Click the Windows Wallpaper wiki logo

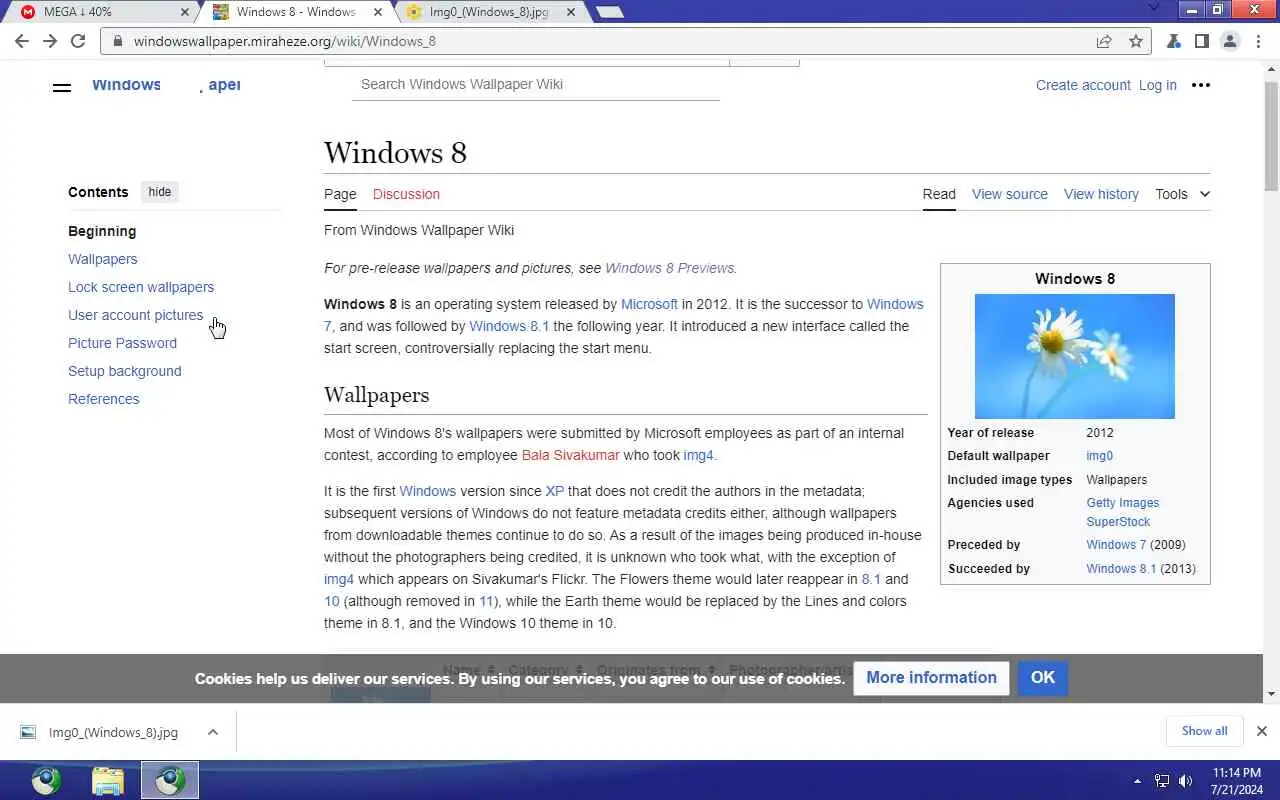166,85
